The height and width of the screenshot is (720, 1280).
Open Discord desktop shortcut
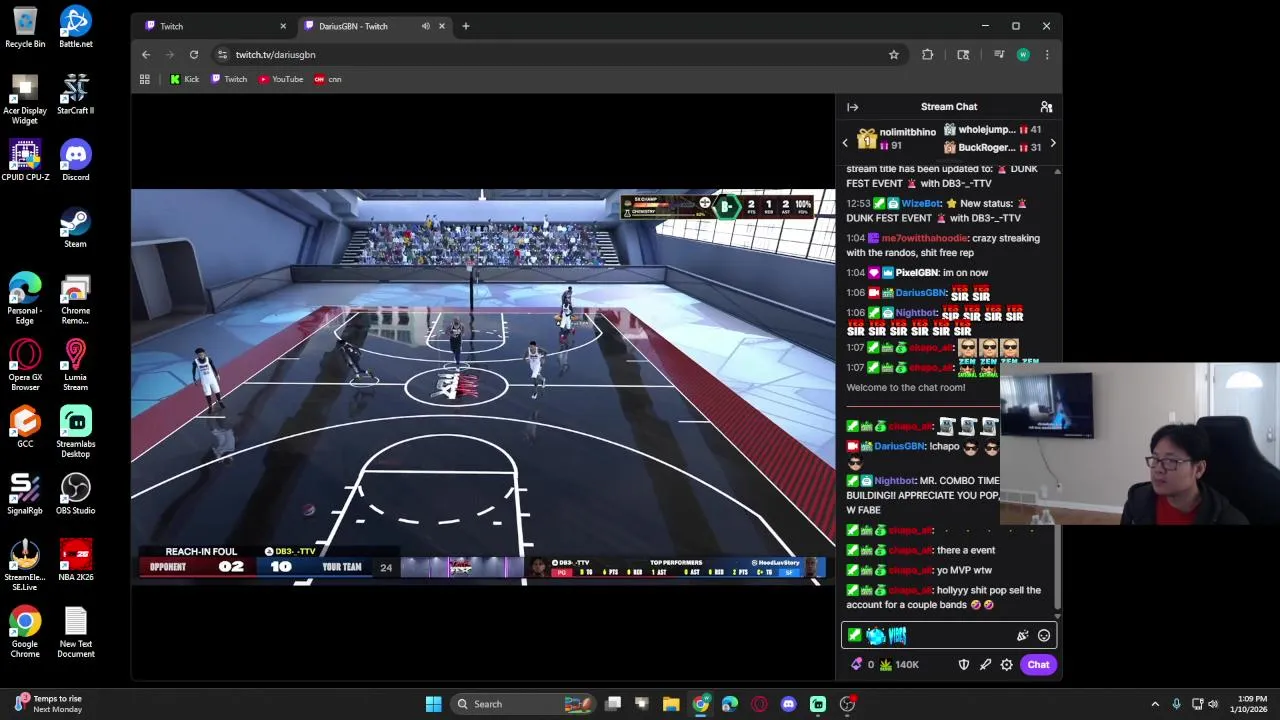tap(75, 161)
